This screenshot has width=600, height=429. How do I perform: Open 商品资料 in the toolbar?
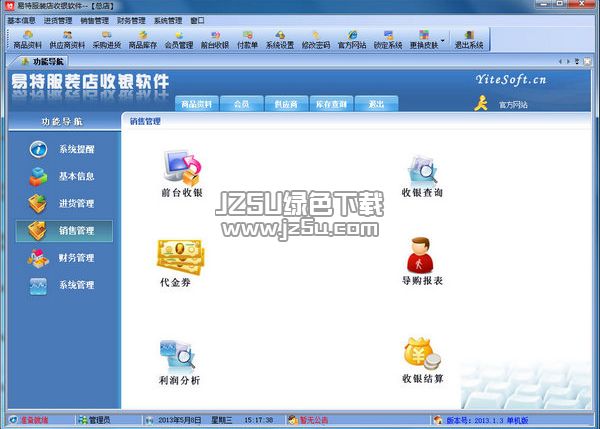(x=27, y=40)
